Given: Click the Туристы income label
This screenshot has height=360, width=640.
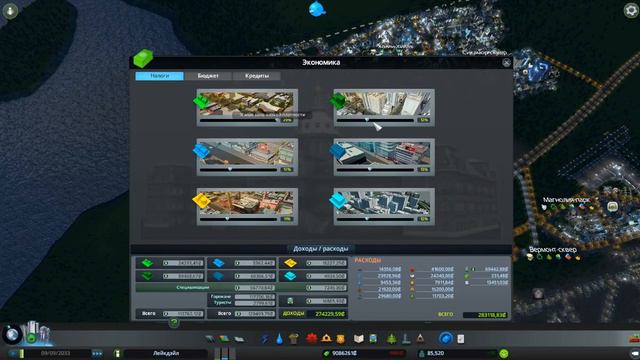Looking at the screenshot, I should [x=222, y=303].
